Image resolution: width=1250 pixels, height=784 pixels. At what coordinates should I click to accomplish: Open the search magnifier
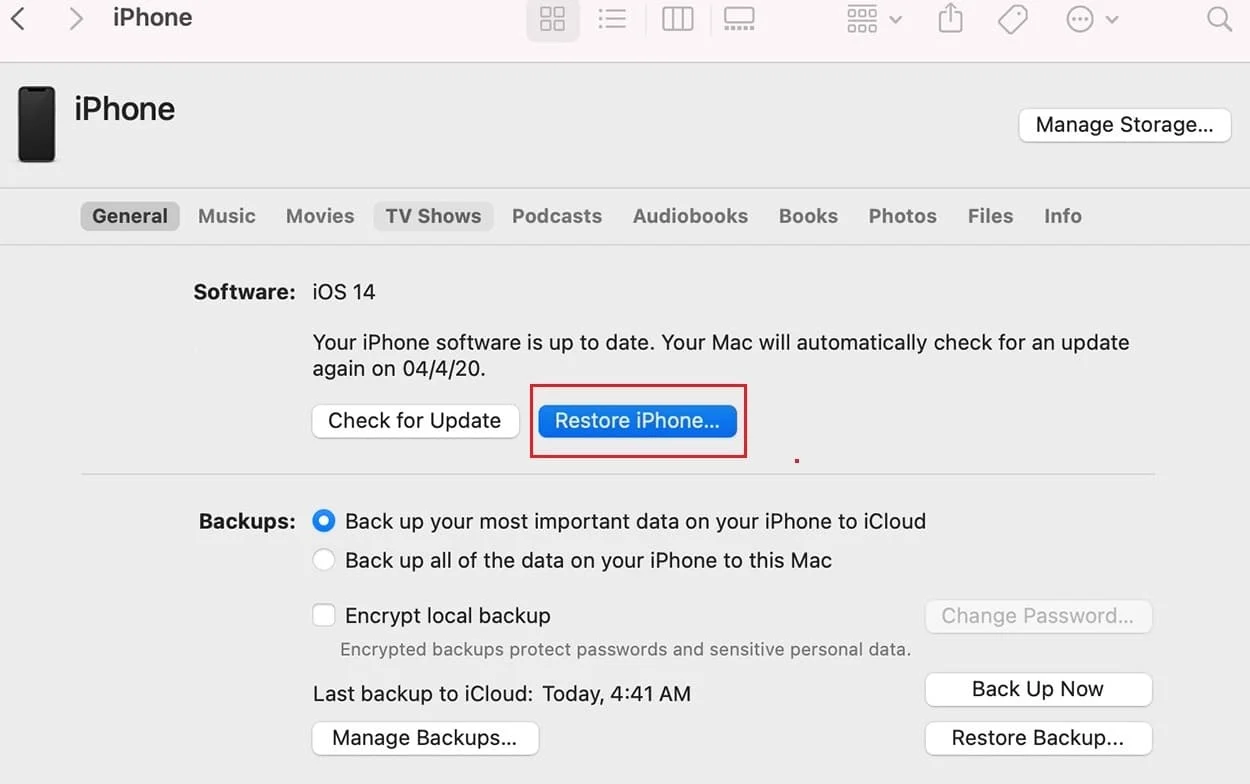pyautogui.click(x=1217, y=19)
